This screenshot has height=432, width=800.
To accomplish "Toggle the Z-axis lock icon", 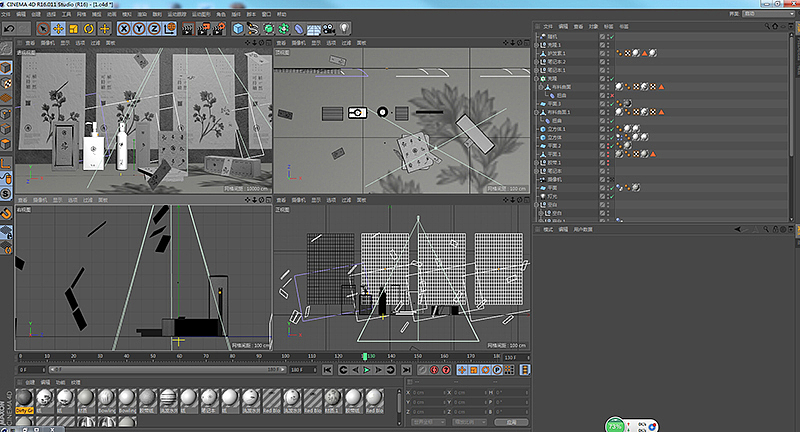I will (x=155, y=28).
